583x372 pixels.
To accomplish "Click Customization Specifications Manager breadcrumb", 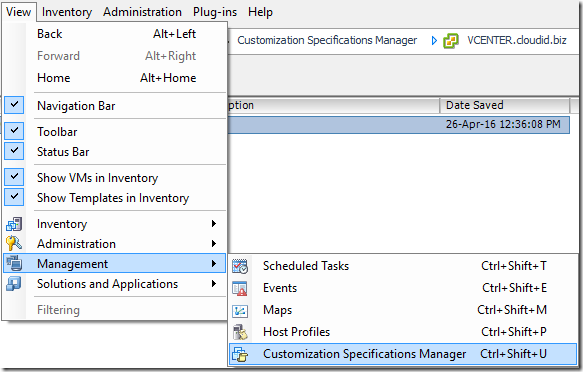I will click(327, 40).
